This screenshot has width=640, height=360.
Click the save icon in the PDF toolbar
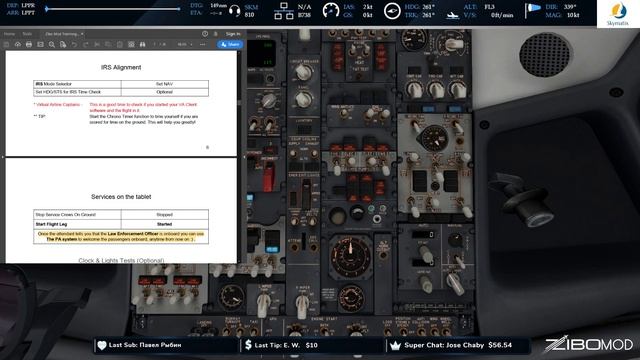point(6,44)
